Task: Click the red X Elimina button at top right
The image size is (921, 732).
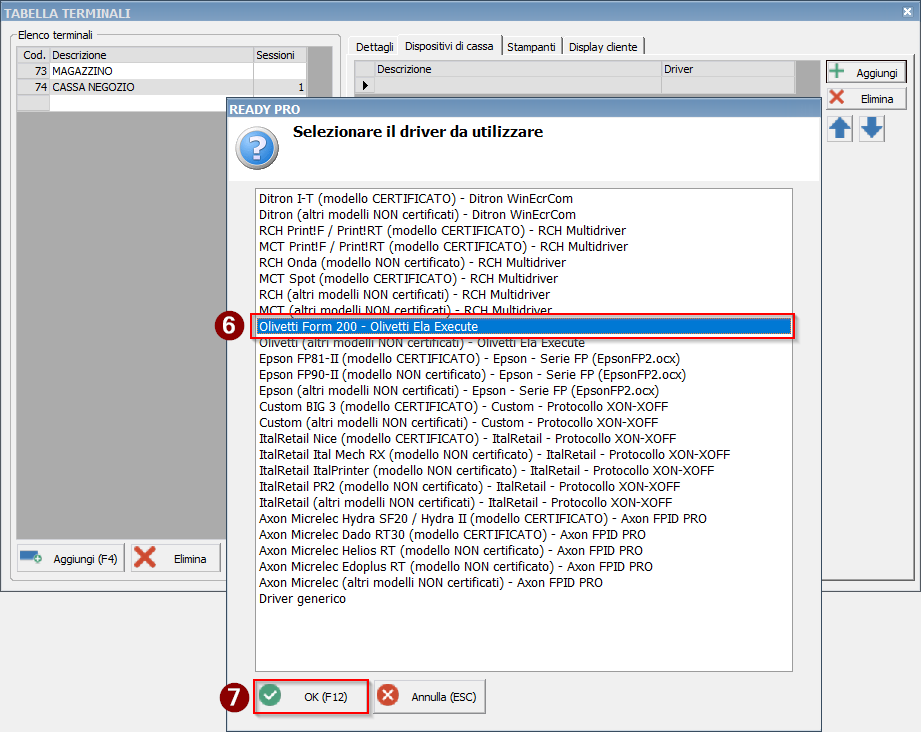Action: coord(866,99)
